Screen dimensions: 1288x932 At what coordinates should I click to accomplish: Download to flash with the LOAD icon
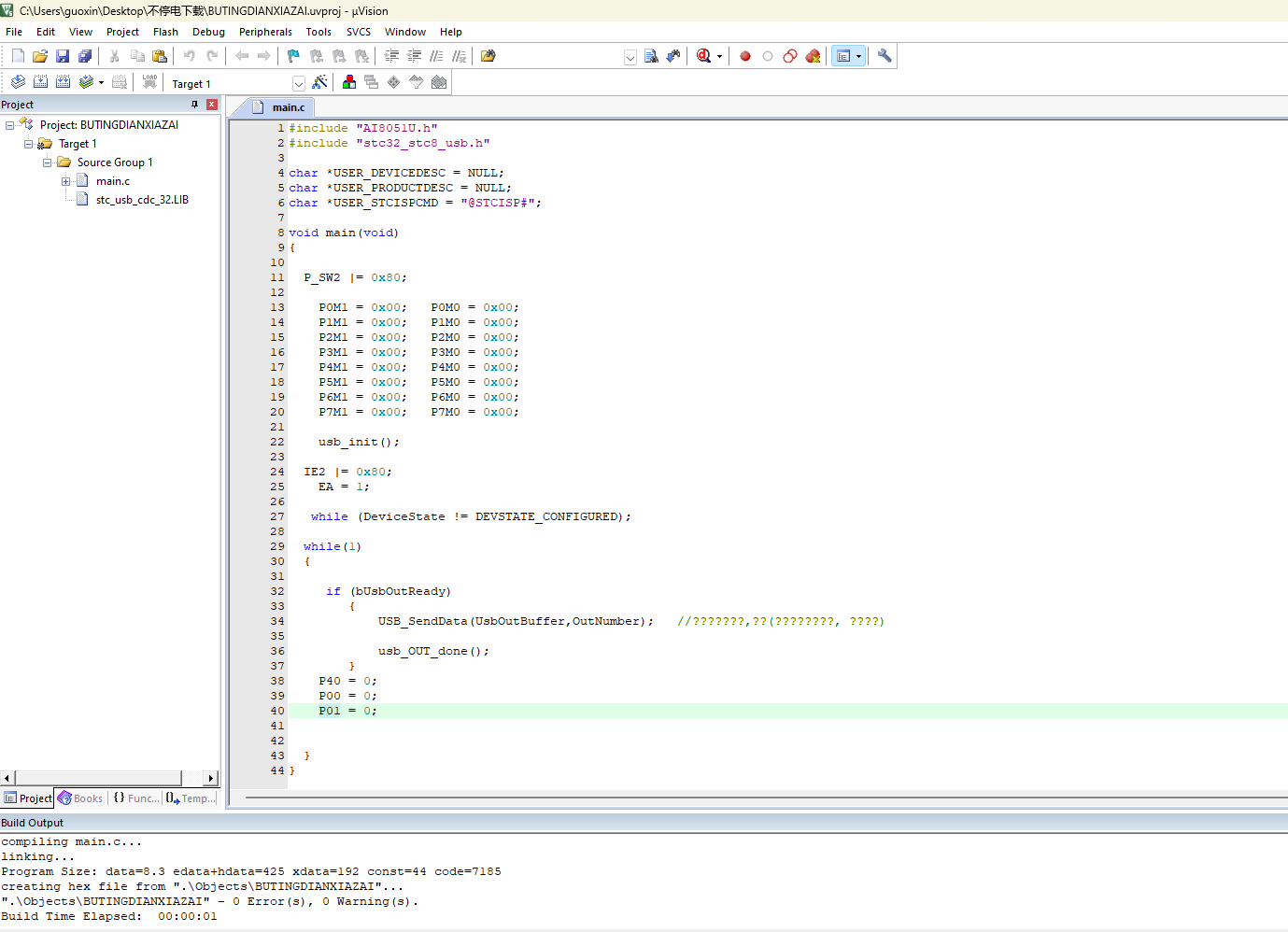pos(149,82)
